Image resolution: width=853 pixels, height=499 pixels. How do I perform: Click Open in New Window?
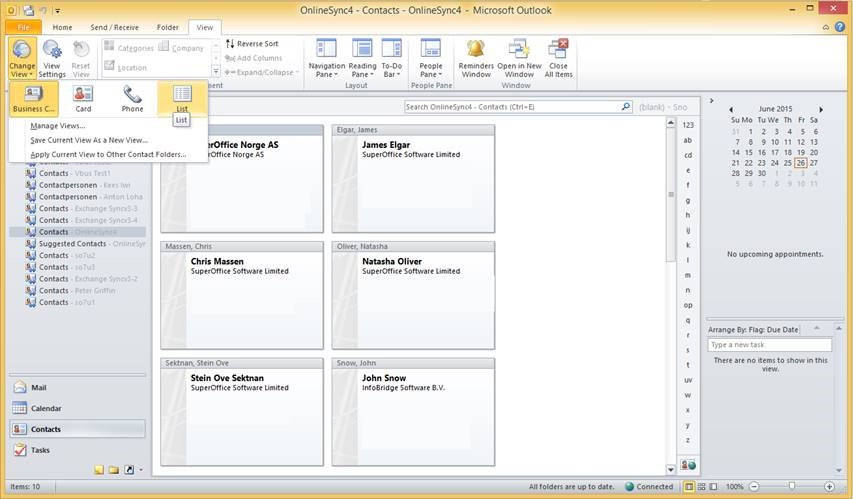click(519, 58)
